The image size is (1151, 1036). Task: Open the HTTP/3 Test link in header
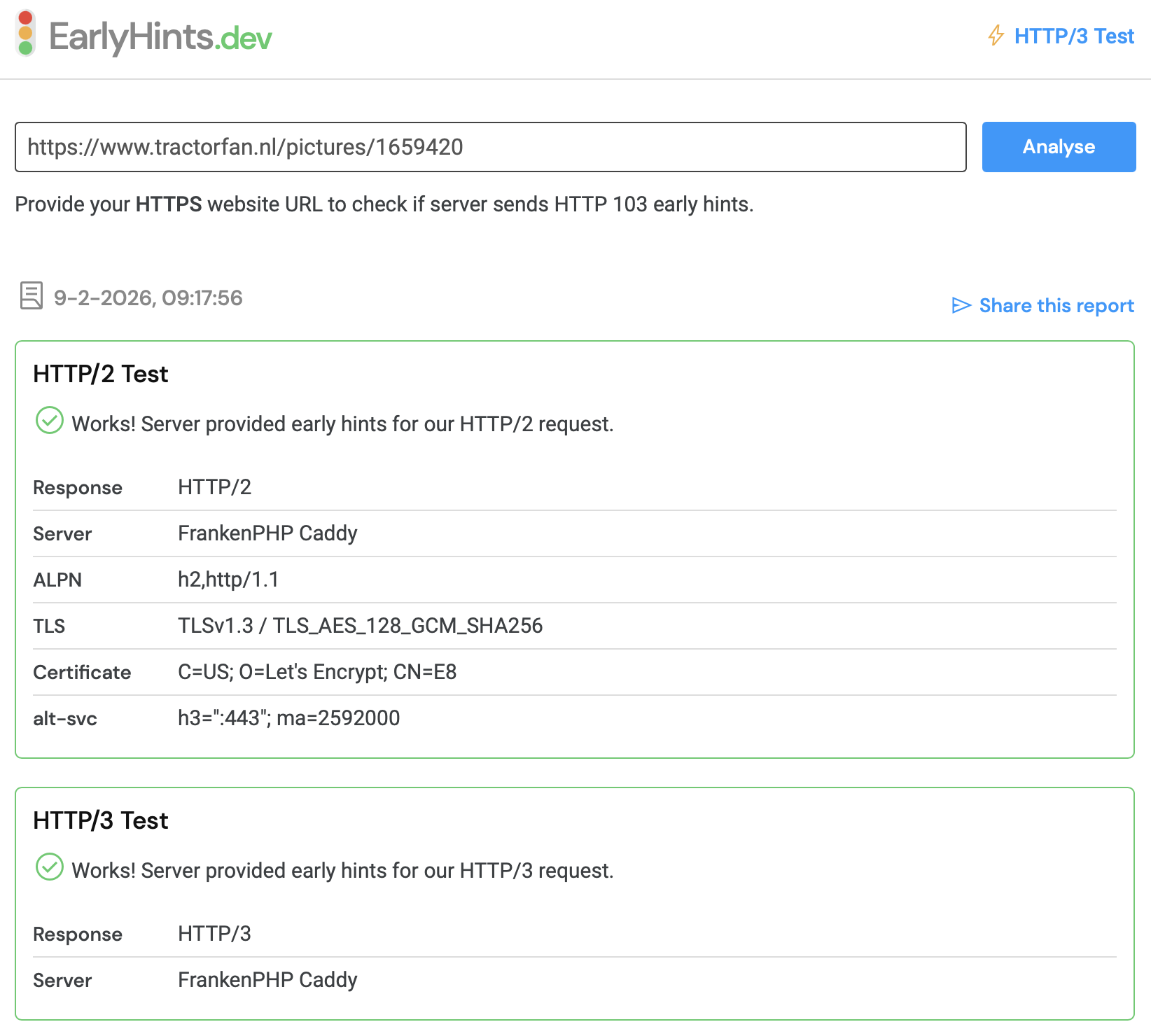[1073, 36]
